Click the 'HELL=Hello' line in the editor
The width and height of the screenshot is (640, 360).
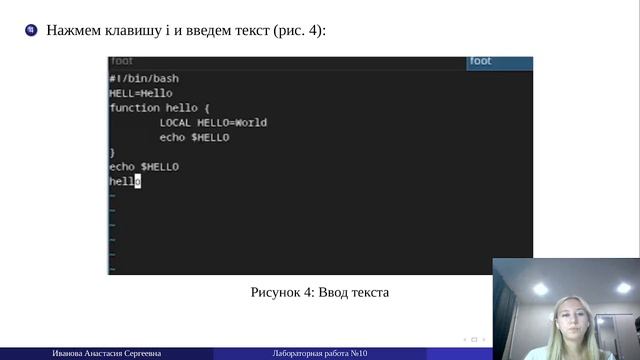(x=141, y=93)
